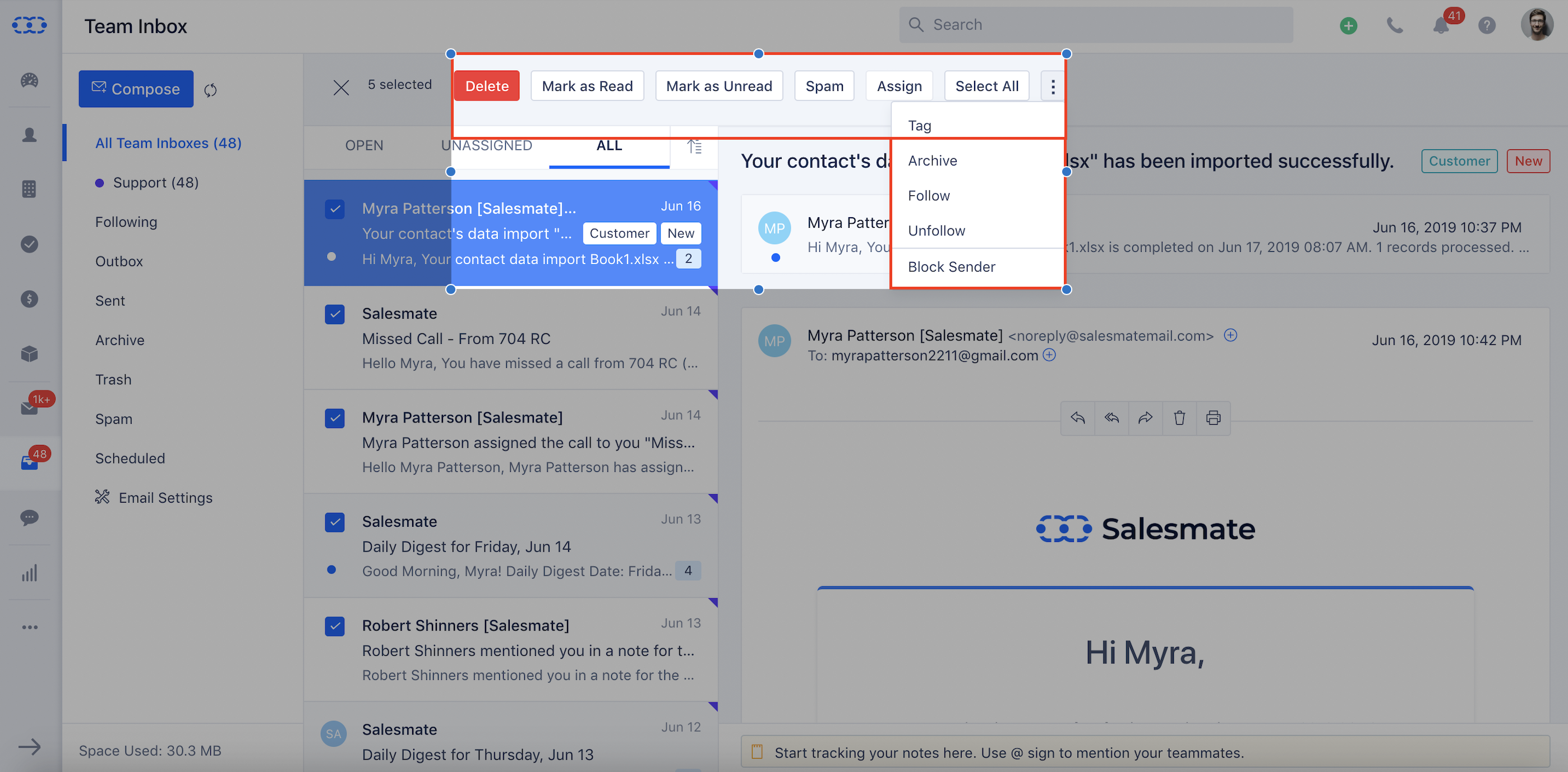This screenshot has height=772, width=1568.
Task: Switch to the OPEN tab
Action: pyautogui.click(x=364, y=145)
